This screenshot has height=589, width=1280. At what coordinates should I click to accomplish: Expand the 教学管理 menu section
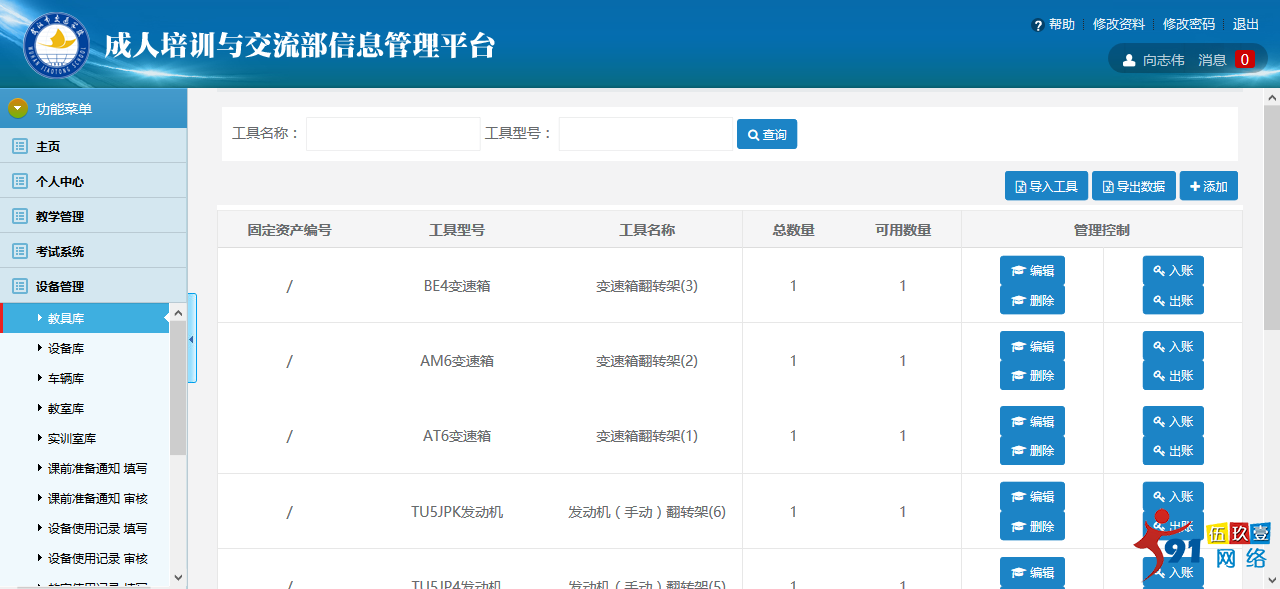pos(60,216)
